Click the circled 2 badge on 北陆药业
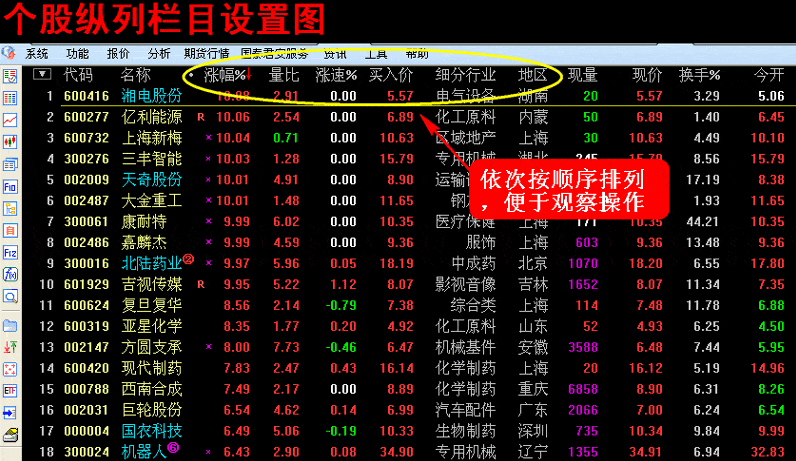The width and height of the screenshot is (796, 461). 188,259
